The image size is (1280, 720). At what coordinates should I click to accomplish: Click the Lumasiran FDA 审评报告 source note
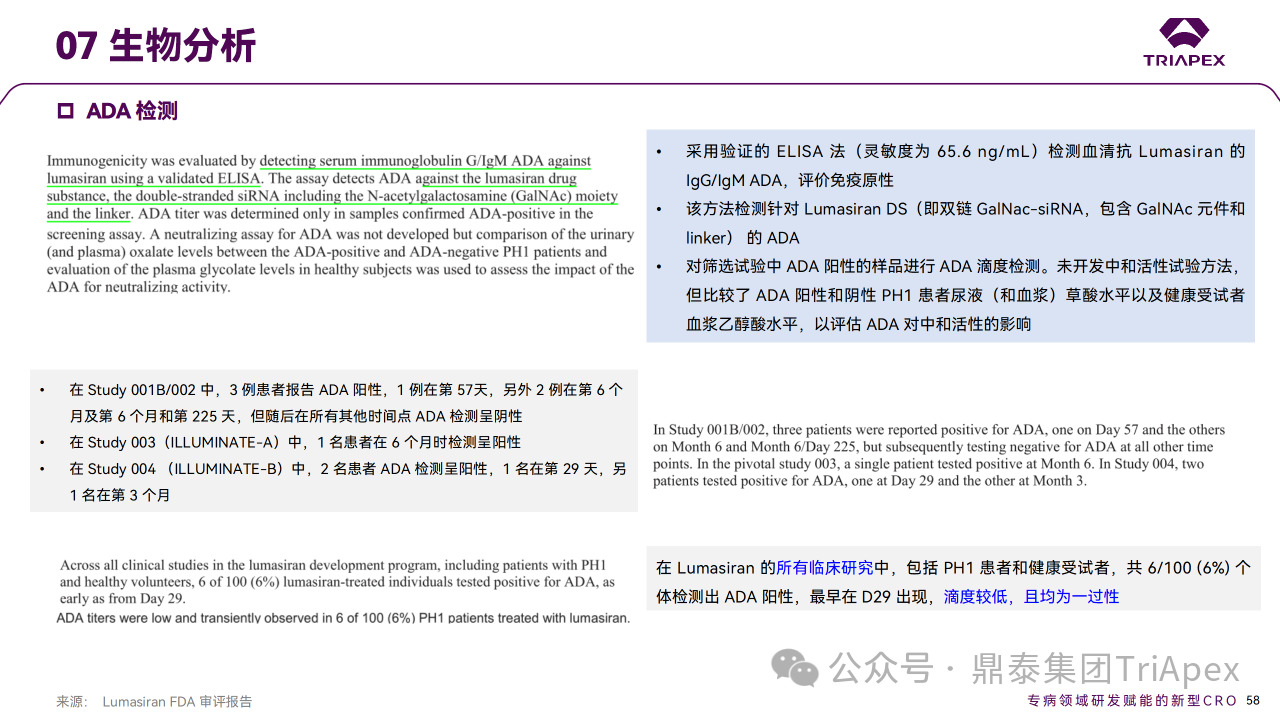(177, 702)
